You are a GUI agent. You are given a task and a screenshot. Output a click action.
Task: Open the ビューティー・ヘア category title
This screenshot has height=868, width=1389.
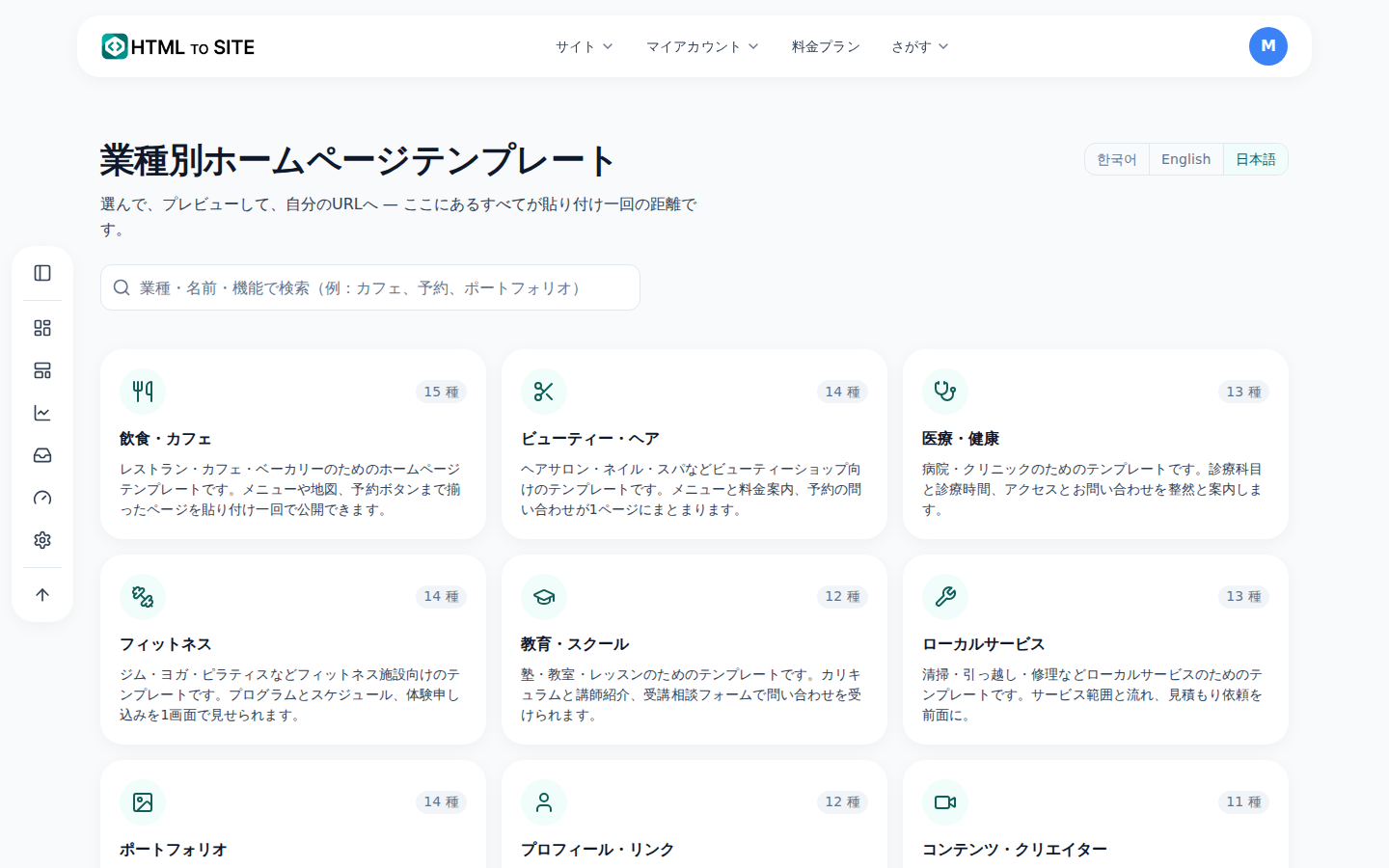(x=590, y=439)
